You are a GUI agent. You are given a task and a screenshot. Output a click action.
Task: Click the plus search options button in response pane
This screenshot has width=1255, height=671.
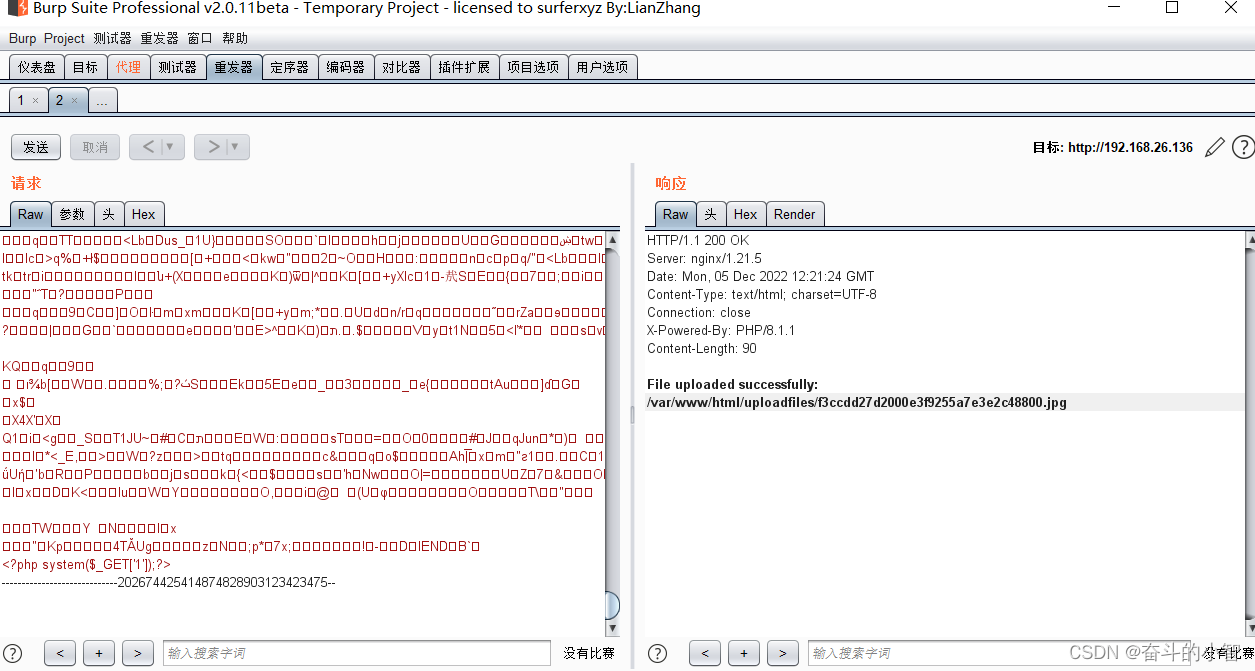point(744,653)
